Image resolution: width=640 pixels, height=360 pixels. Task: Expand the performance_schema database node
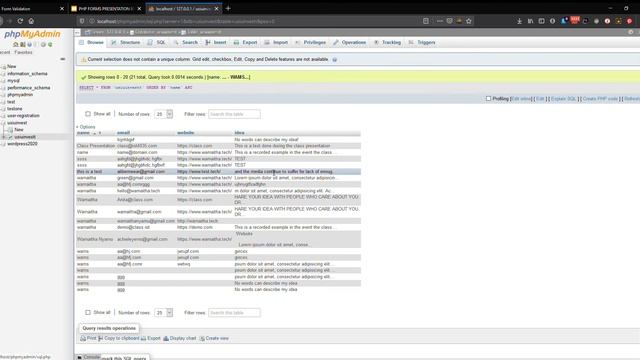click(3, 88)
